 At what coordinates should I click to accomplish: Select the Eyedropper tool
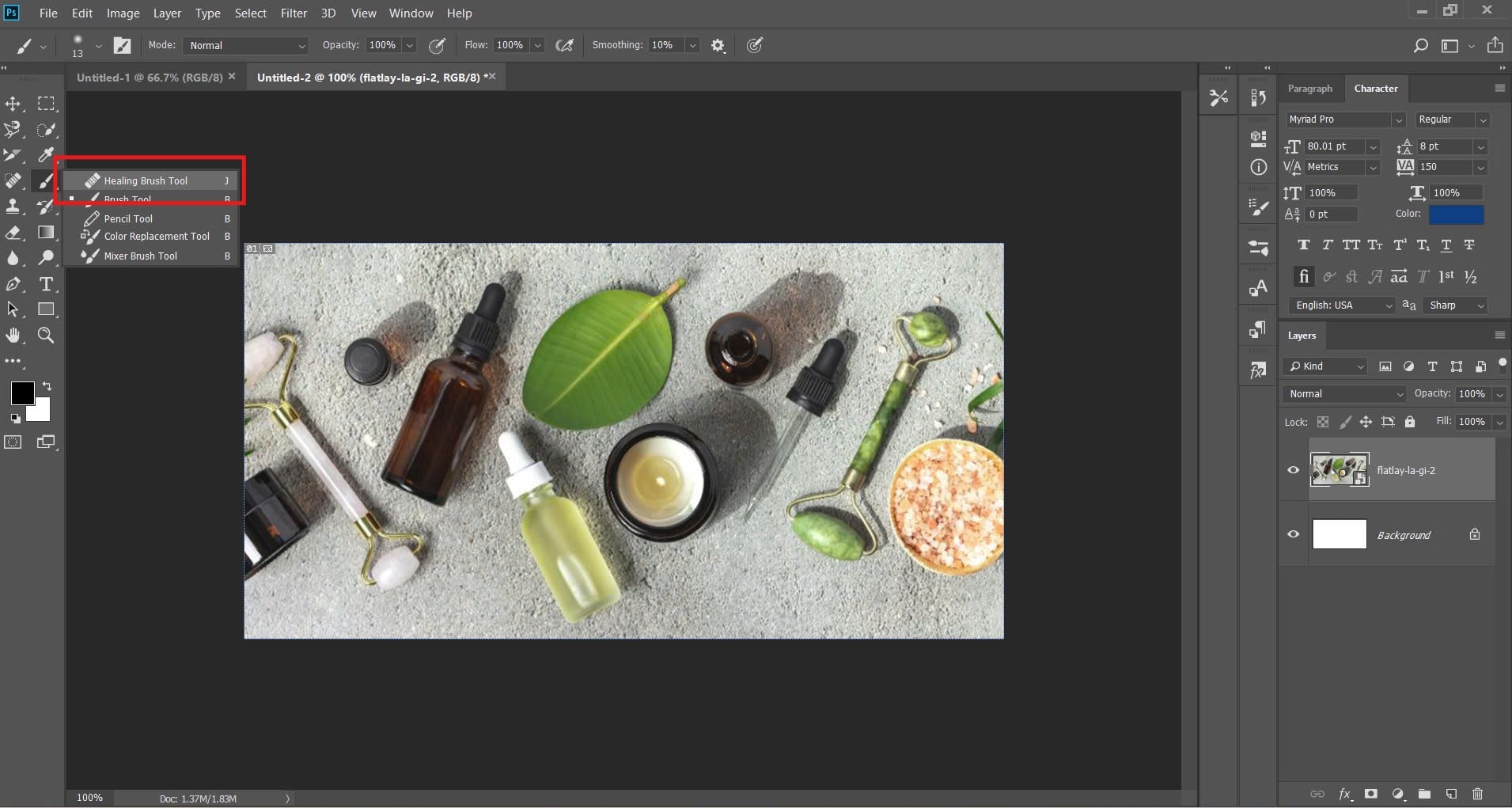point(46,155)
